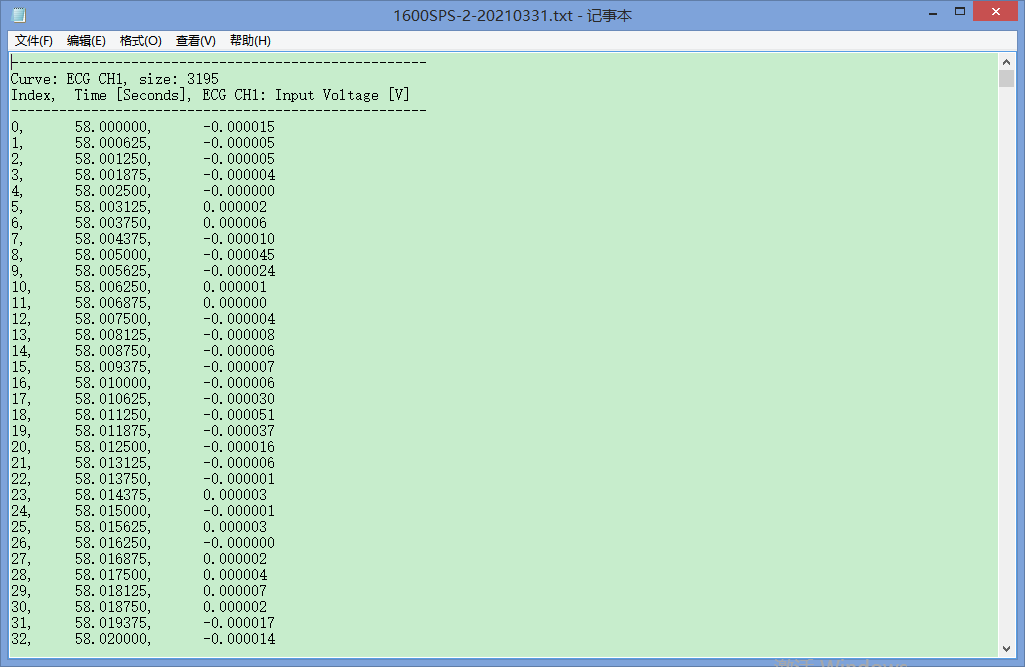Click the time value 58.008750

112,351
